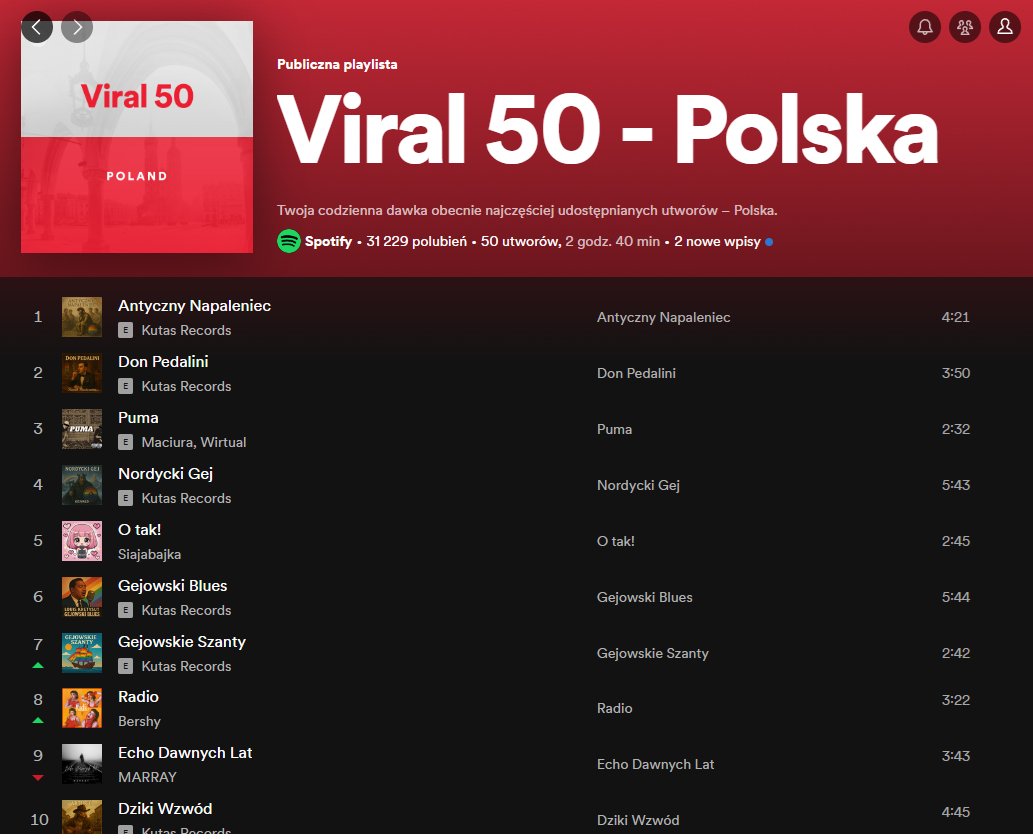1033x839 pixels.
Task: Click track title Antyczny Napaleniec
Action: click(194, 306)
